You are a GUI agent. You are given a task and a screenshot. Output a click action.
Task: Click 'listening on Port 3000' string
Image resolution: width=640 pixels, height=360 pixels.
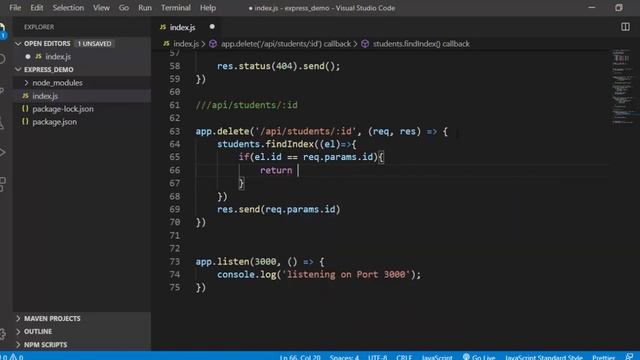pos(346,274)
